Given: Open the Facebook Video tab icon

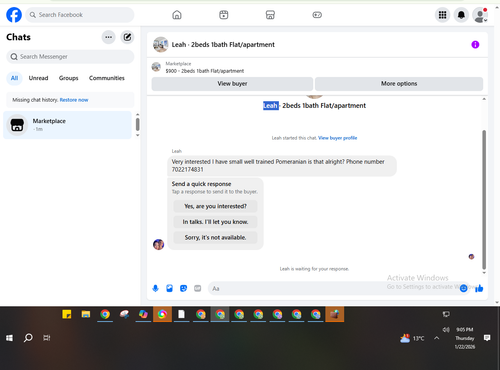Looking at the screenshot, I should point(224,15).
